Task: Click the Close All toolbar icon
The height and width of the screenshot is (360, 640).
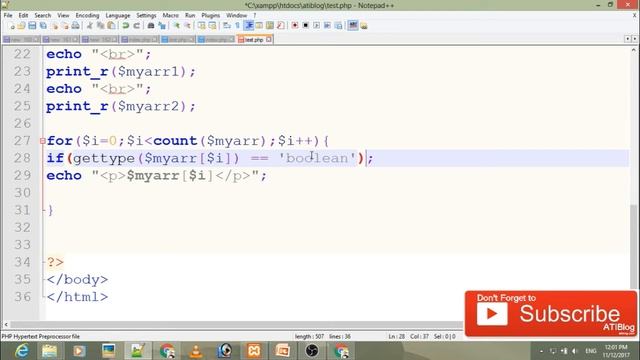Action: coord(64,26)
